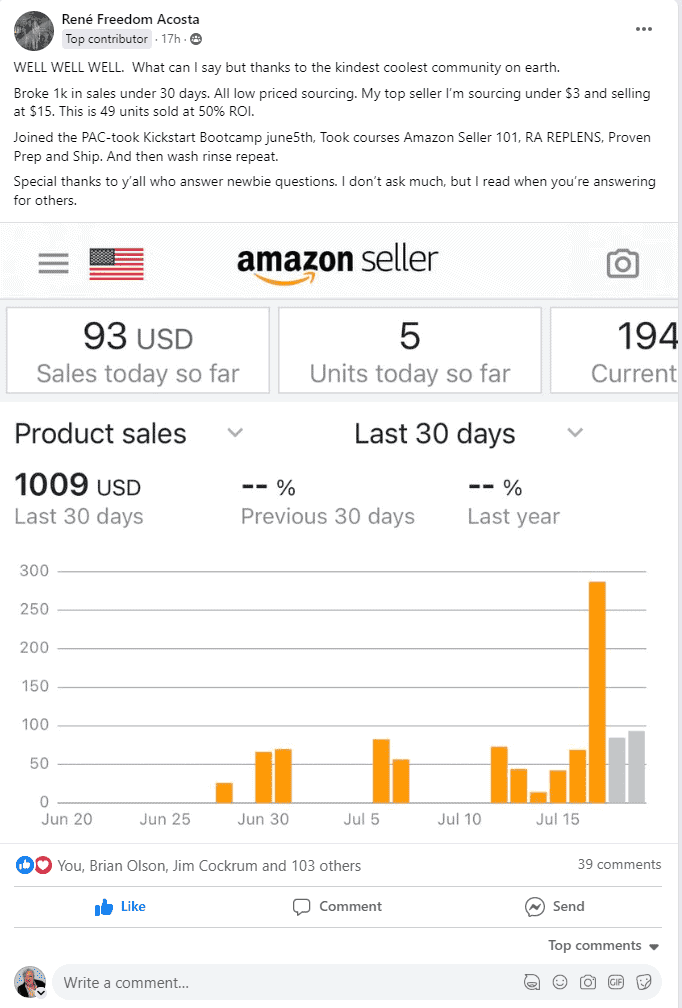The height and width of the screenshot is (1008, 682).
Task: Expand the Product sales dropdown
Action: click(x=235, y=433)
